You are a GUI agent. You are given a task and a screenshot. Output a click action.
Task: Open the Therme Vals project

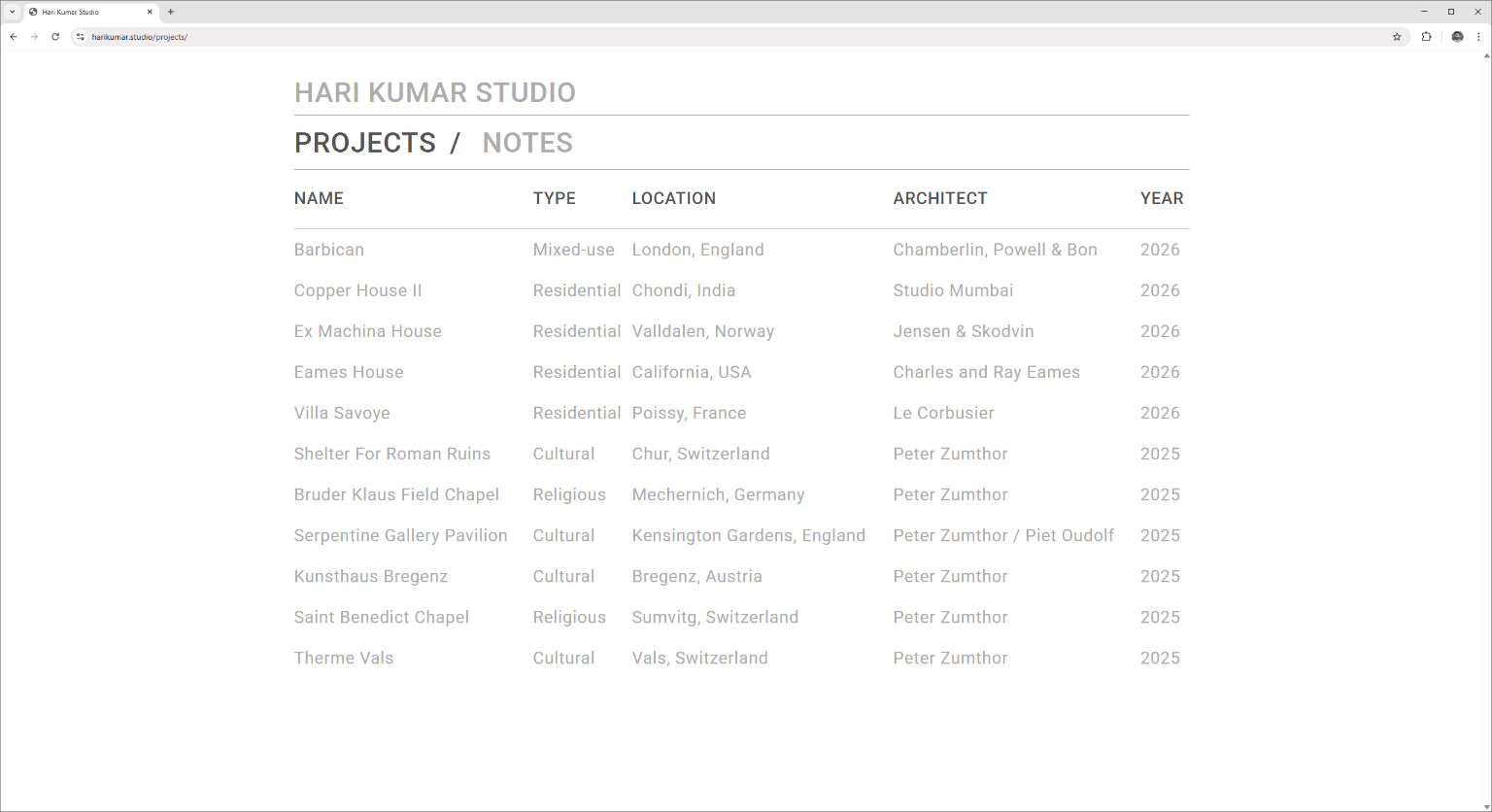click(x=344, y=658)
